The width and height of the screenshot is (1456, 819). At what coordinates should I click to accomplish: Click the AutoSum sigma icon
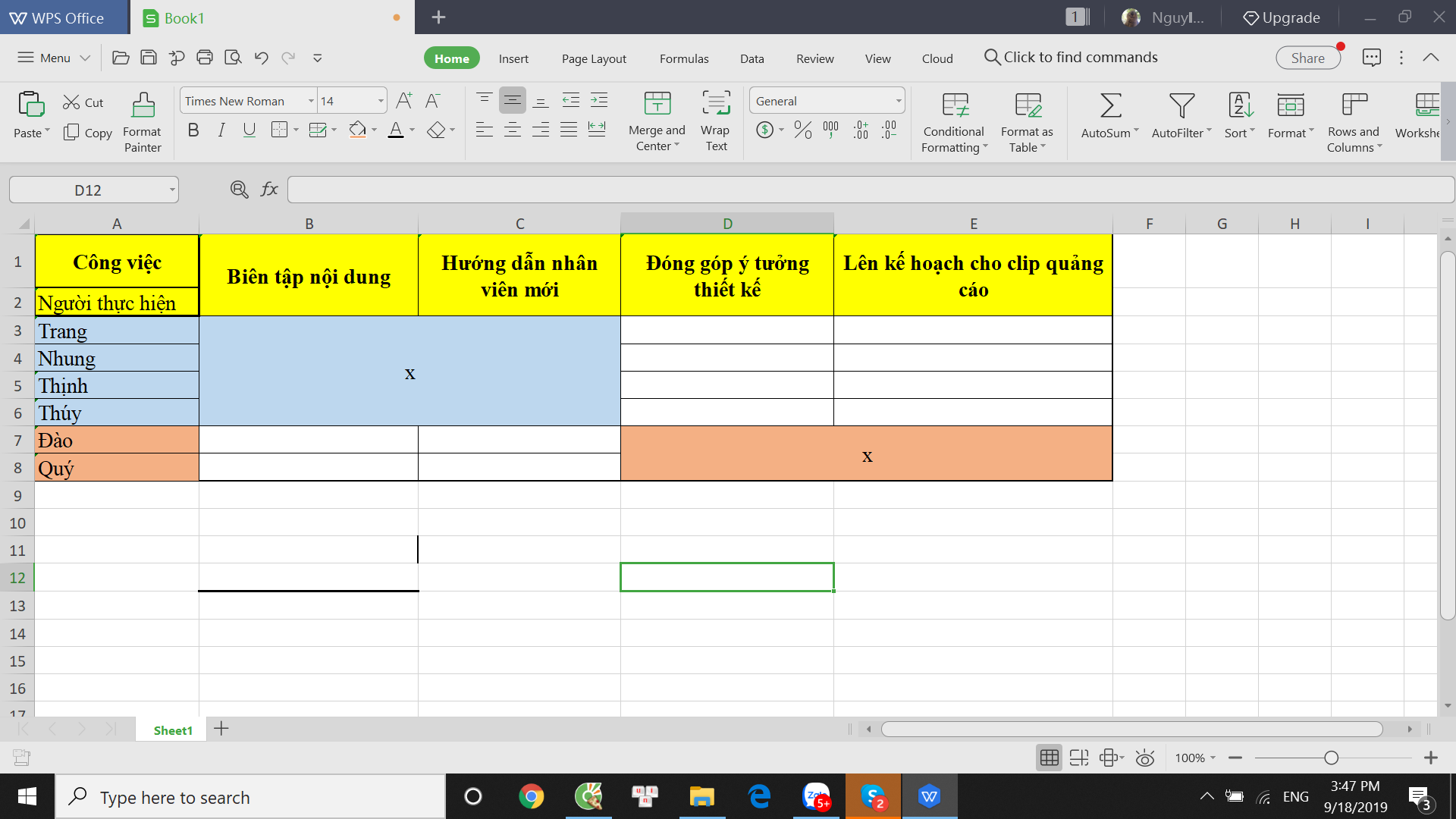click(1110, 106)
